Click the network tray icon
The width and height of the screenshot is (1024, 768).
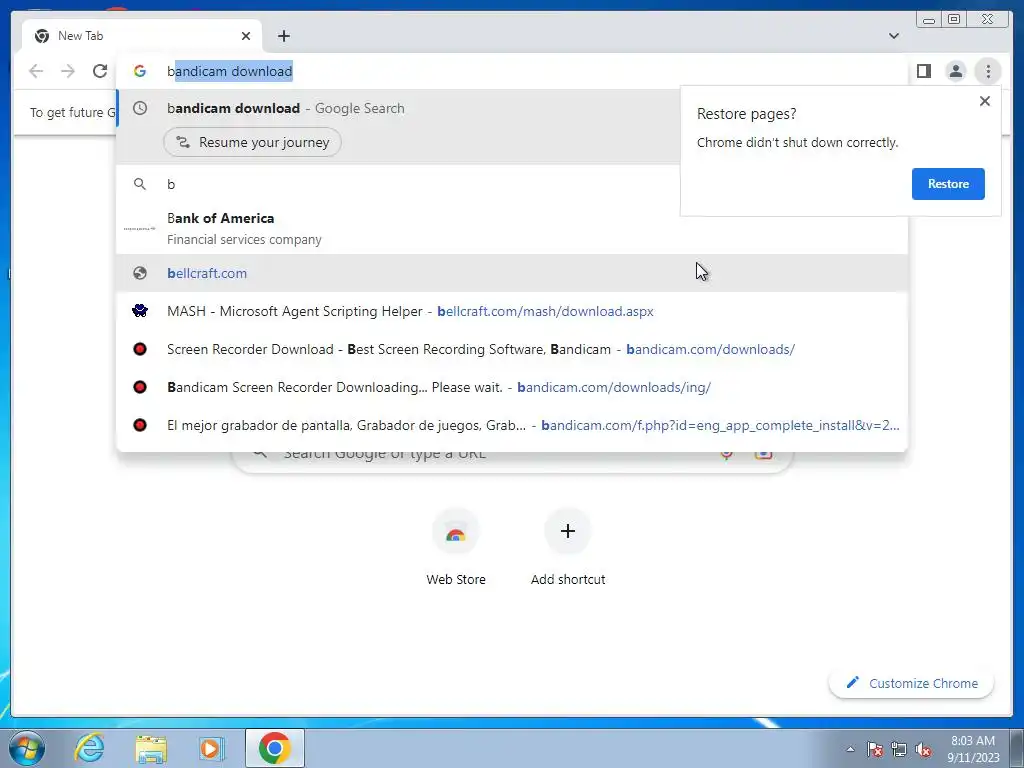pos(899,749)
